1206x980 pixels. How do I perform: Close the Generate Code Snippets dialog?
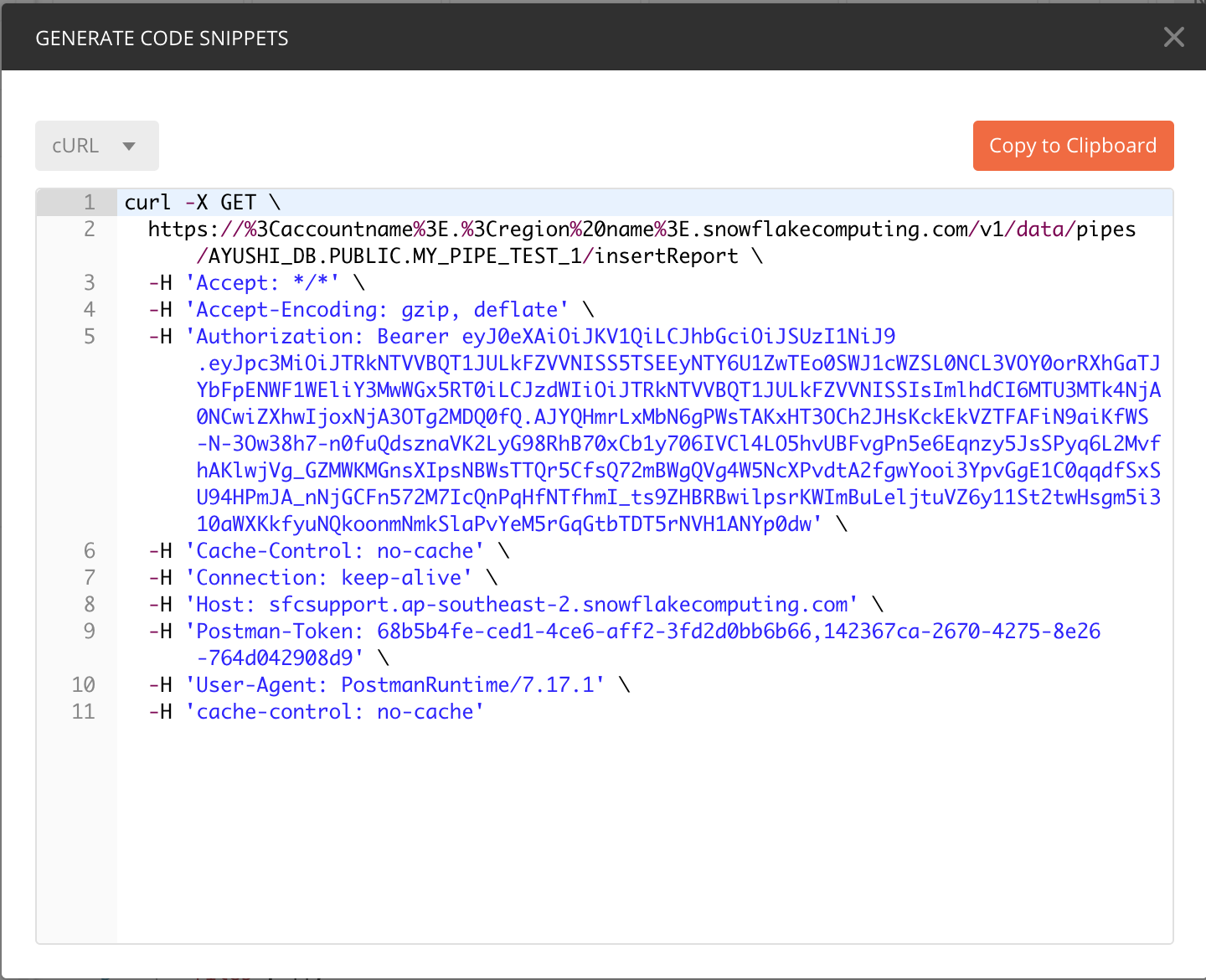tap(1173, 37)
